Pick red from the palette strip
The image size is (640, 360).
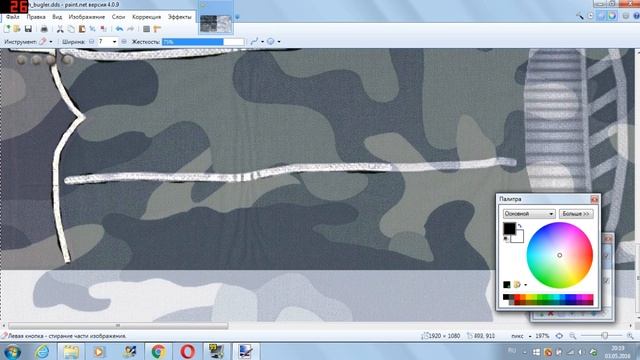(x=517, y=298)
